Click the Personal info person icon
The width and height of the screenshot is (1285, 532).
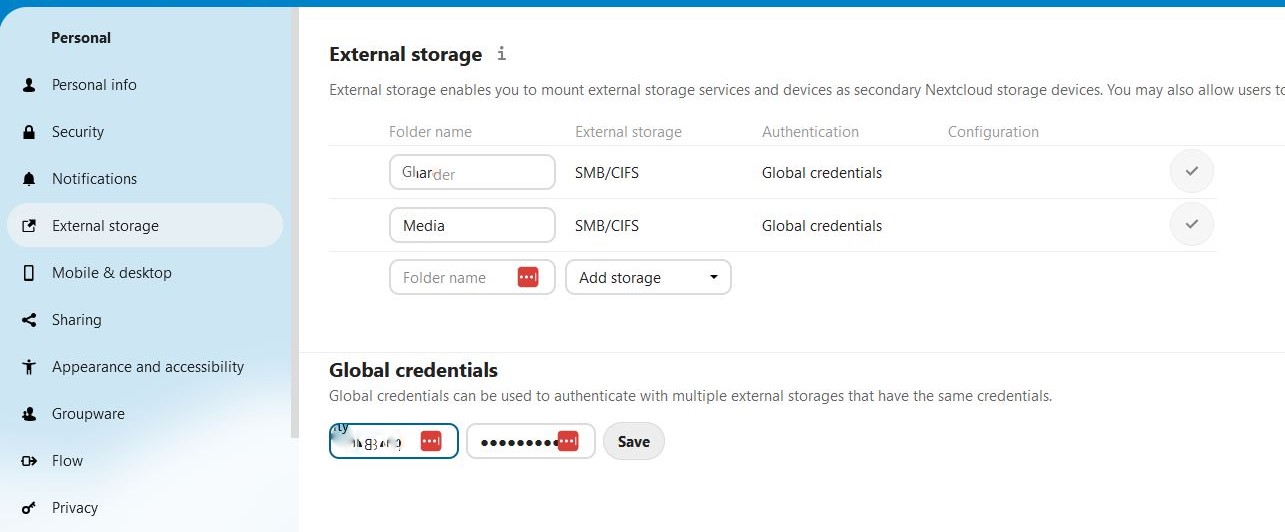point(29,85)
